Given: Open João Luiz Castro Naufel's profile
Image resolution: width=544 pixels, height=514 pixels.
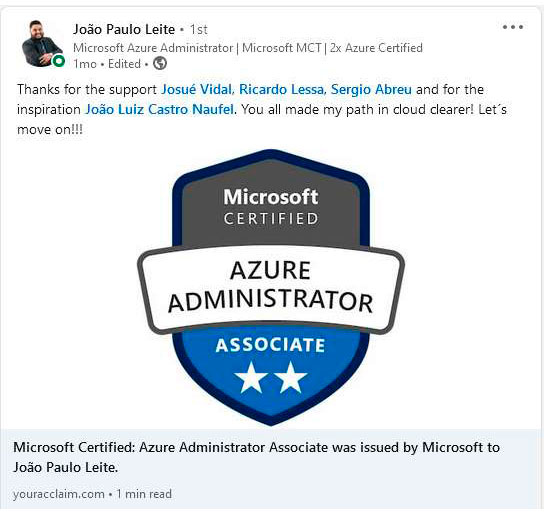Looking at the screenshot, I should pos(160,110).
